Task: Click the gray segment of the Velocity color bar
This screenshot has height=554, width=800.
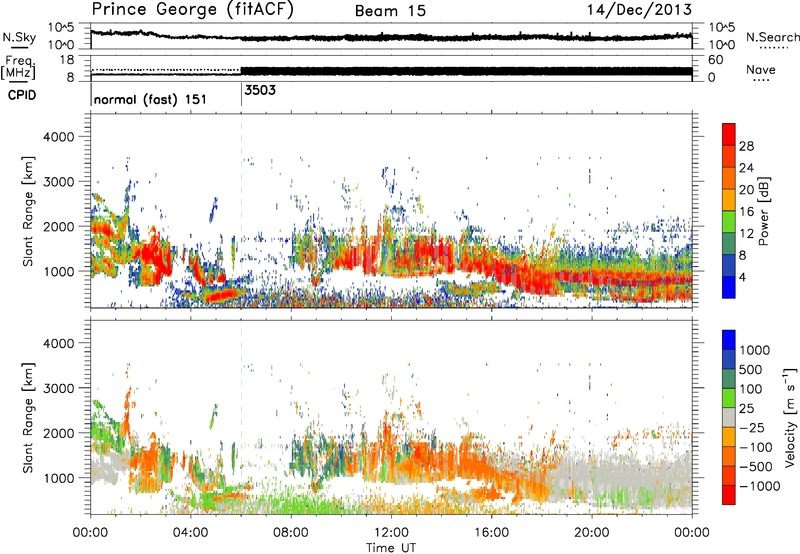Action: click(729, 417)
